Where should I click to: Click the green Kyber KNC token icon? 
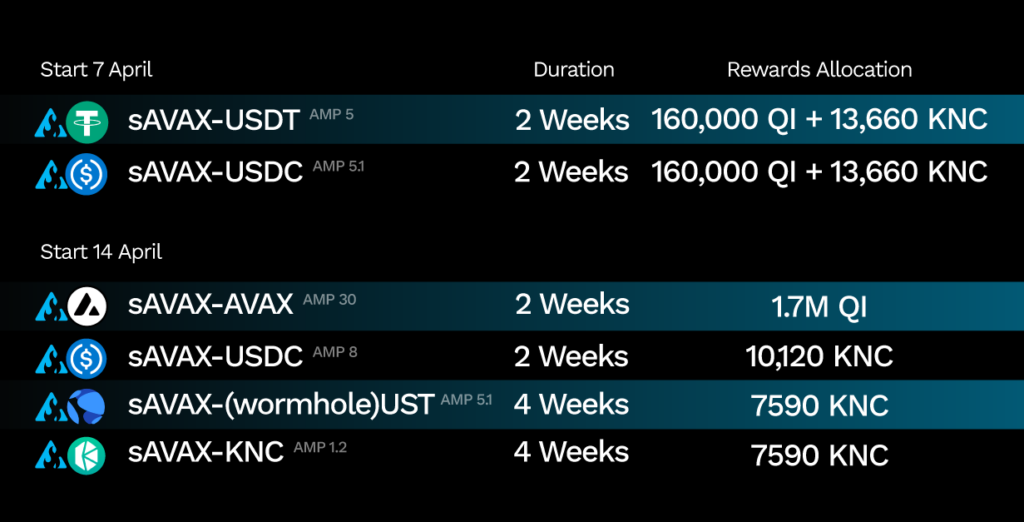point(86,455)
